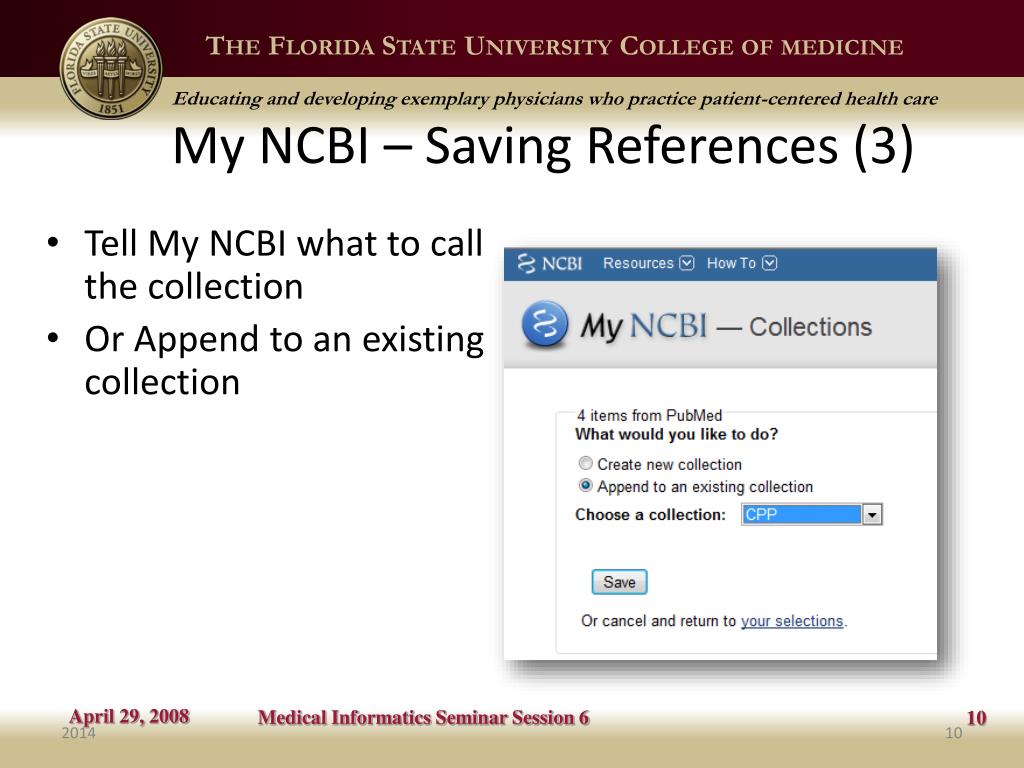Expand the Resources dropdown arrow
The image size is (1024, 768).
(x=686, y=263)
